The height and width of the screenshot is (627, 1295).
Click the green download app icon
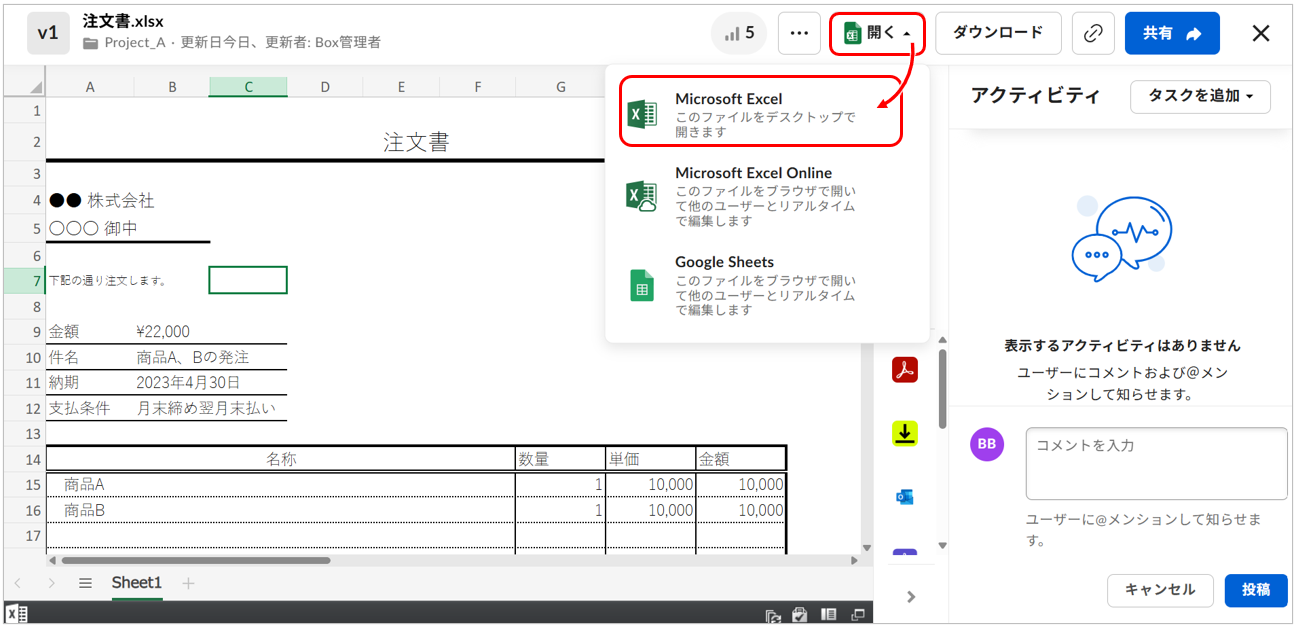click(905, 433)
